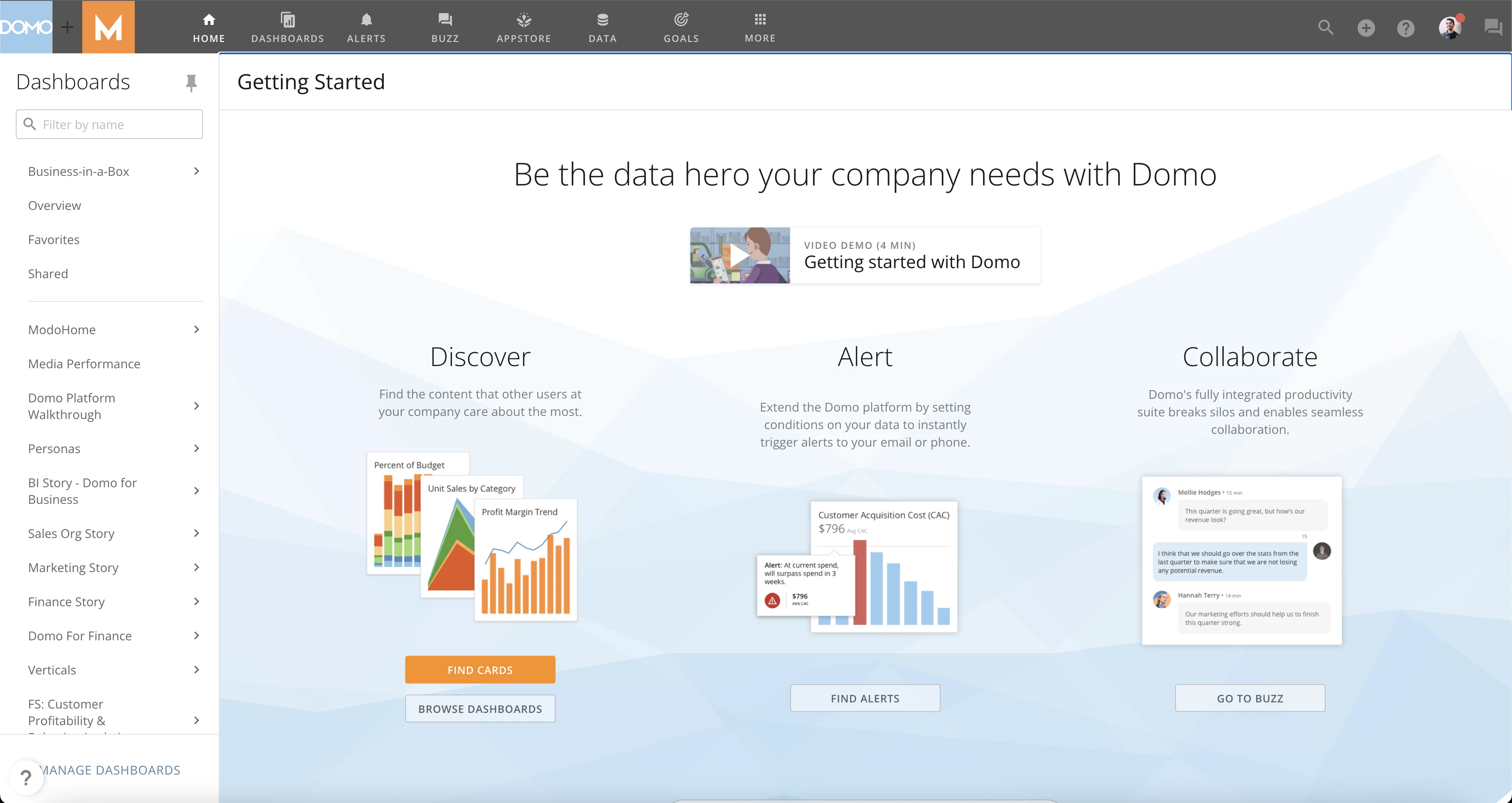The image size is (1512, 803).
Task: Expand the Verticals chevron
Action: pos(196,669)
